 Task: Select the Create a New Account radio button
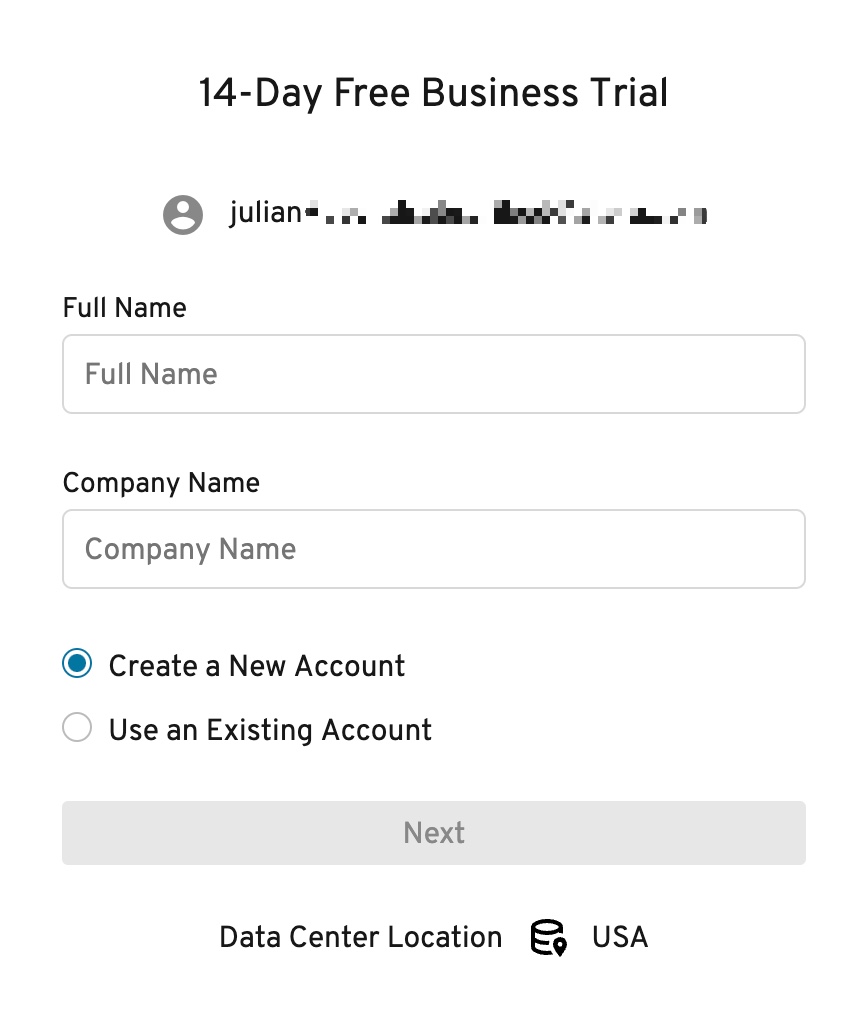77,664
